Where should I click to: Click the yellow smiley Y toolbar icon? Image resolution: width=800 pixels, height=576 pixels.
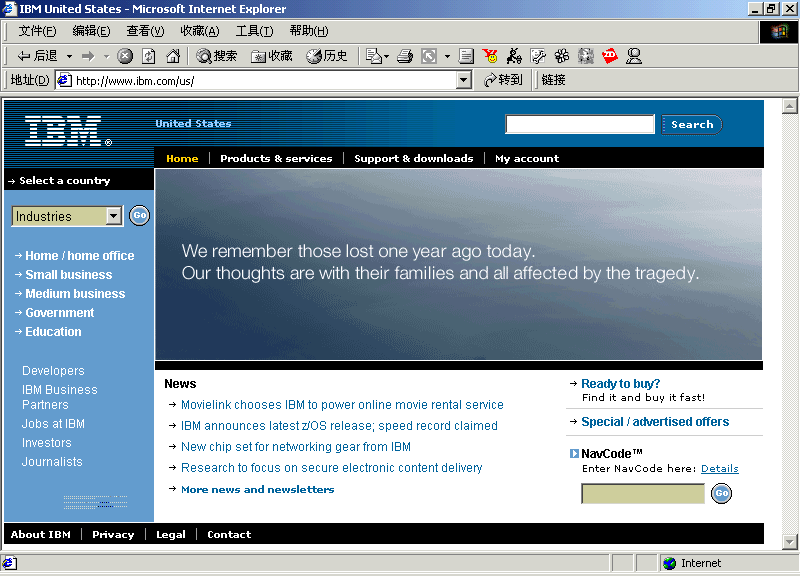pos(490,56)
